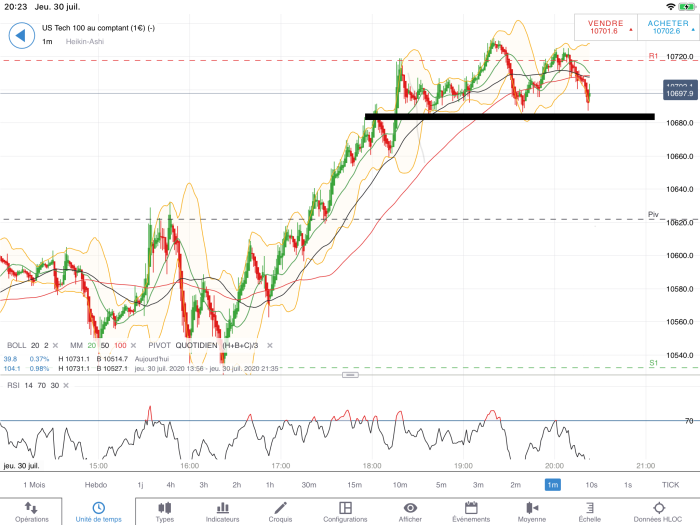
Task: Select the 2m time unit
Action: (516, 485)
